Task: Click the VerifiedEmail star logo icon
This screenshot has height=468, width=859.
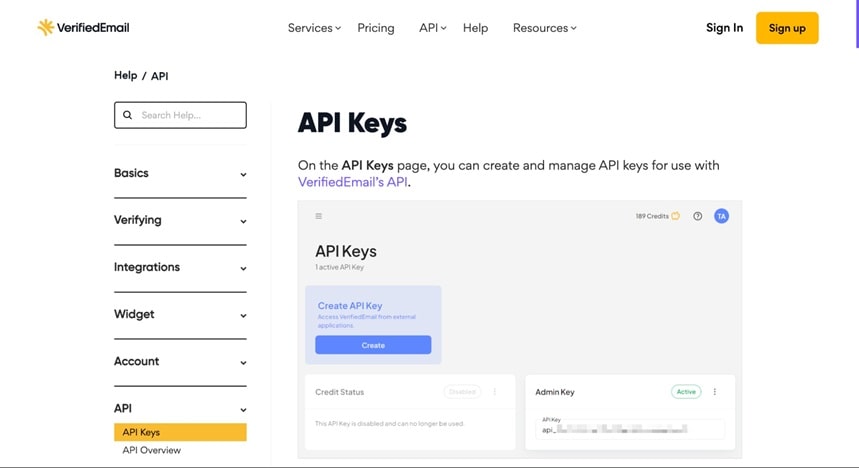Action: tap(45, 27)
